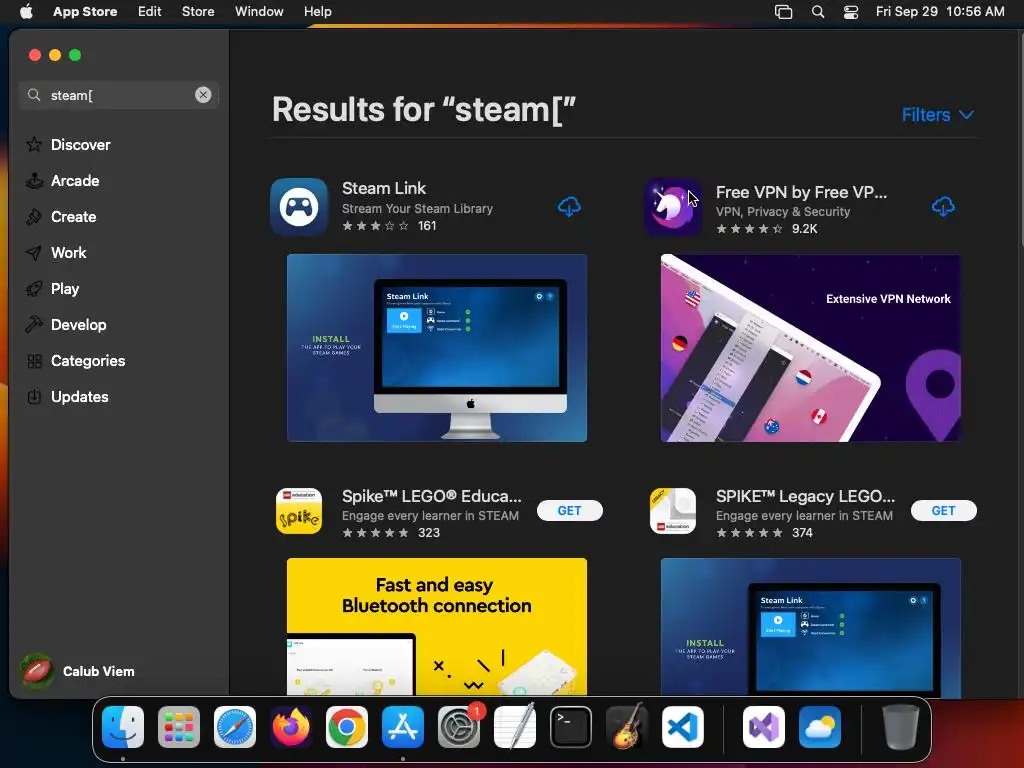Open Launchpad from the Dock
Viewport: 1024px width, 768px height.
[179, 727]
